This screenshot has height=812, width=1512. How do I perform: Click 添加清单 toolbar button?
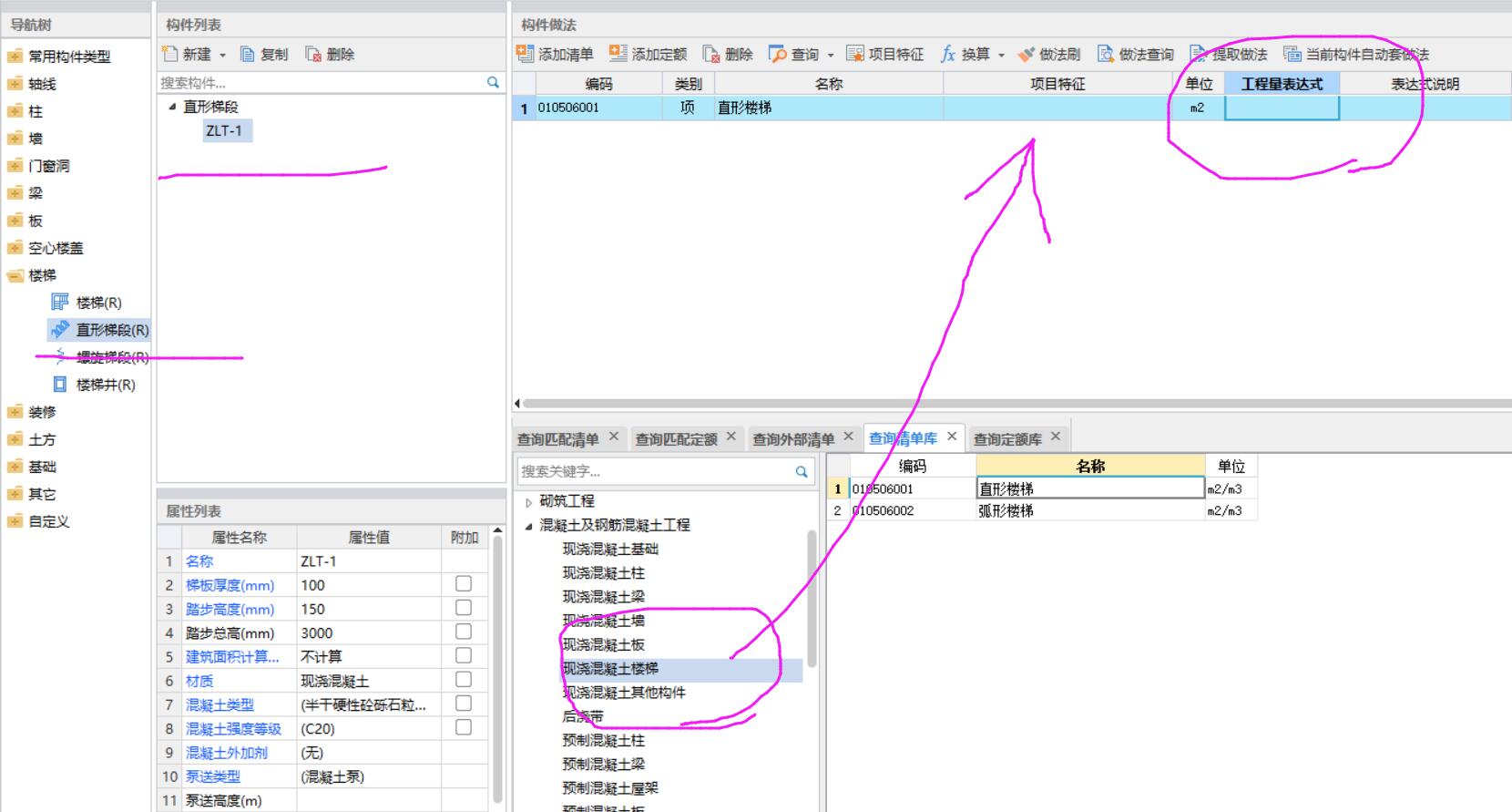pos(555,55)
